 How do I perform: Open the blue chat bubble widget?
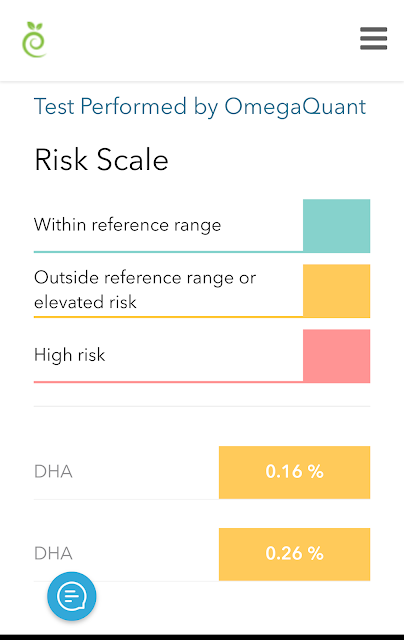72,596
